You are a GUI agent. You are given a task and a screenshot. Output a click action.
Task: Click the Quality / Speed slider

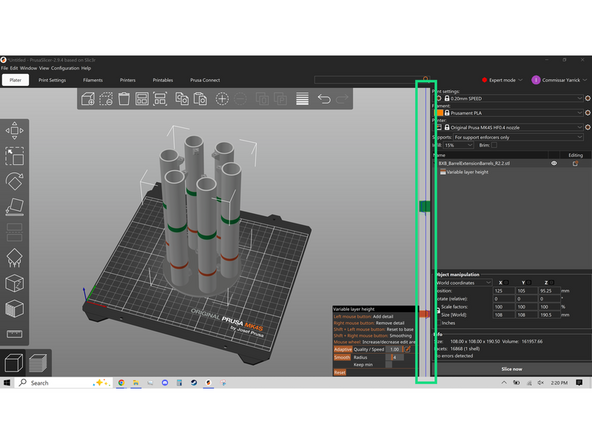click(395, 349)
